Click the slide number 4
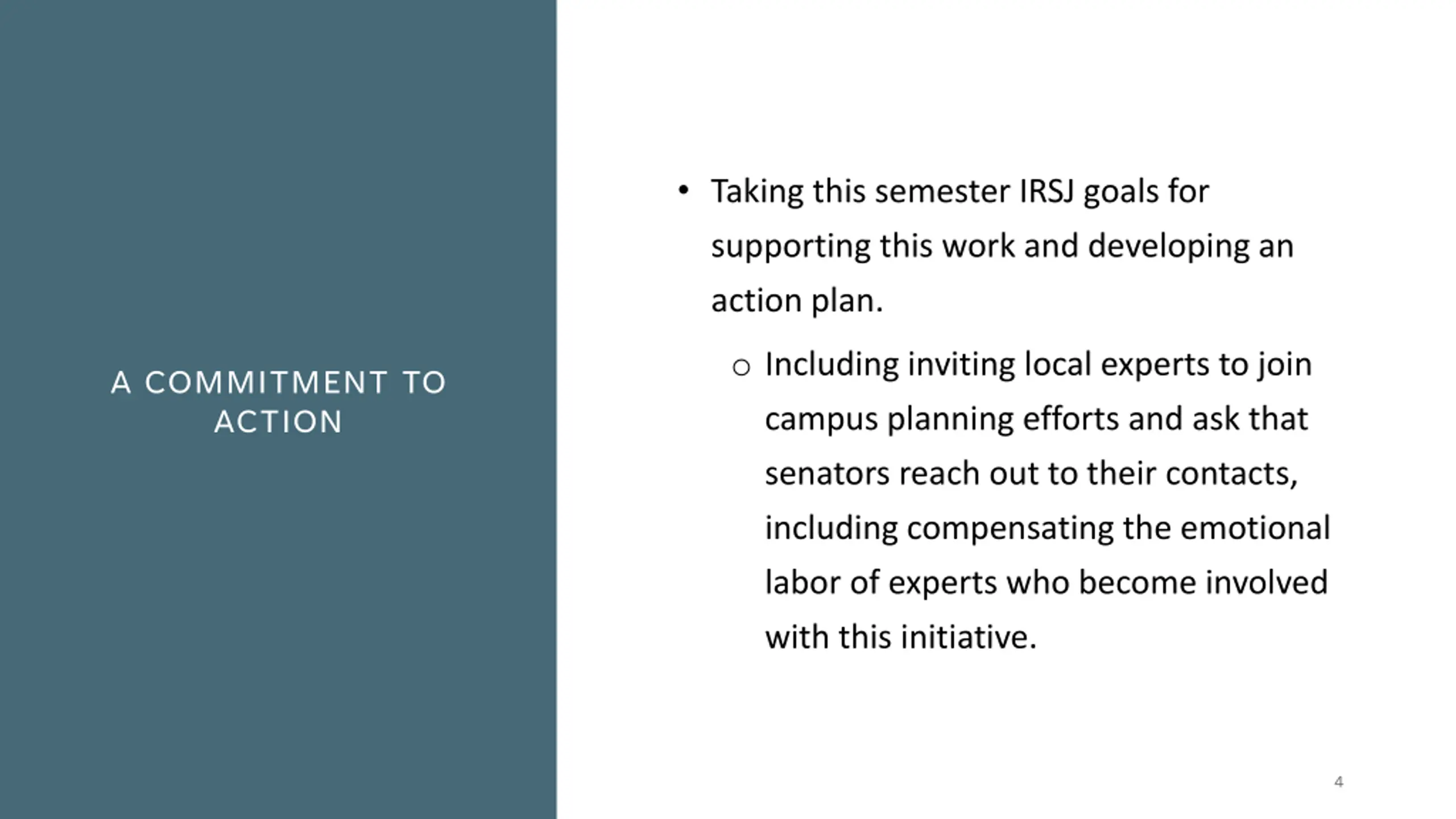Image resolution: width=1456 pixels, height=819 pixels. [1339, 781]
